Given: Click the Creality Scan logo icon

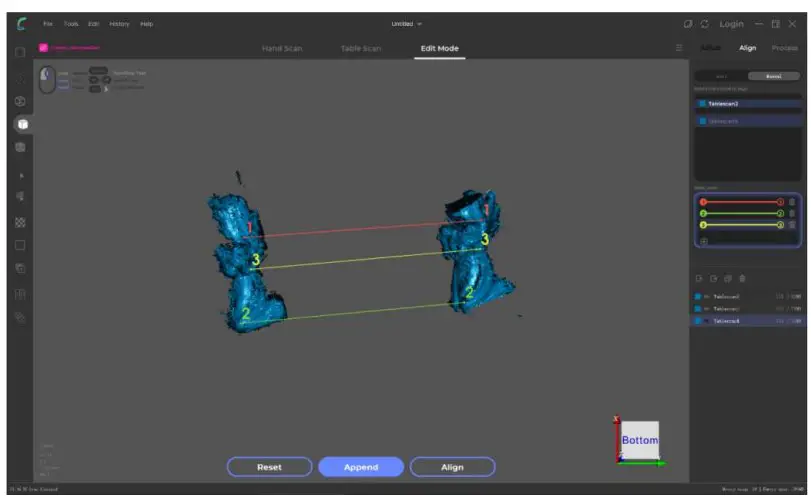Looking at the screenshot, I should tap(21, 24).
